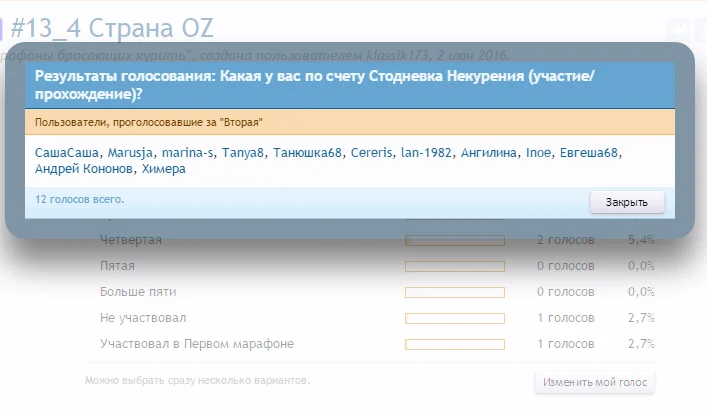Viewport: 707px width, 414px height.
Task: Open user Tanya8 profile link
Action: coord(243,153)
